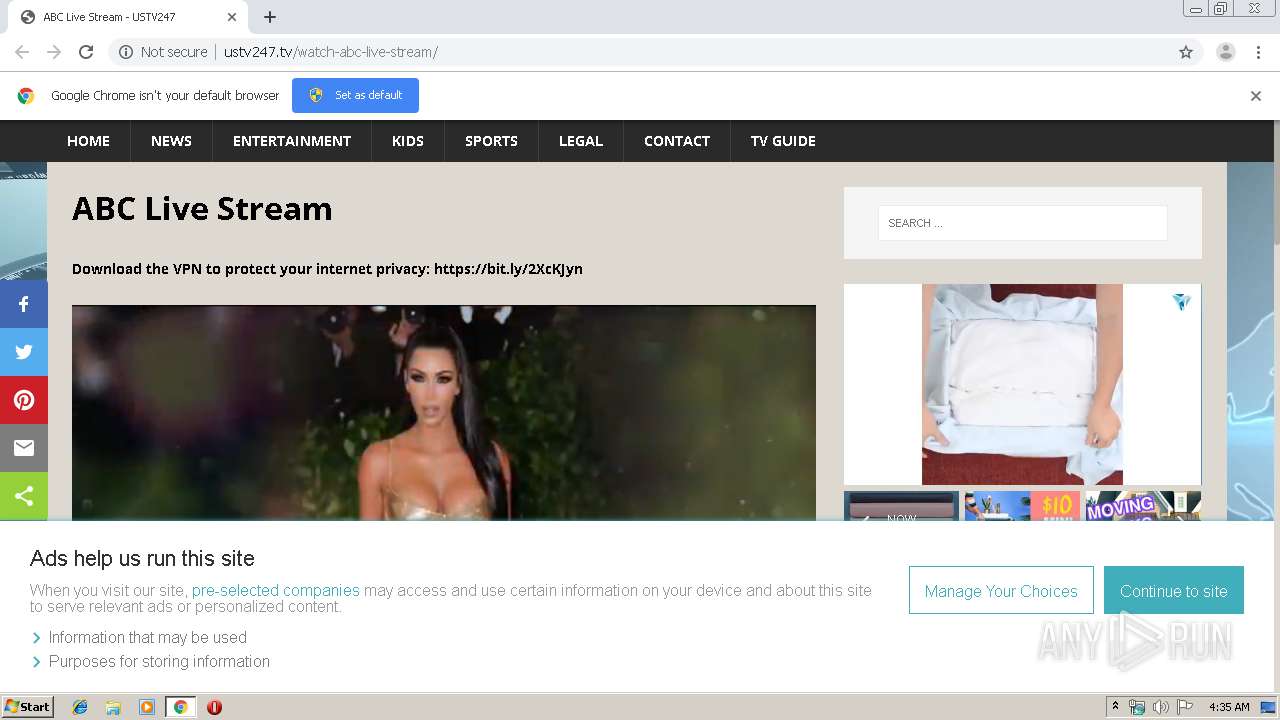Open HOME navigation item

tap(88, 141)
